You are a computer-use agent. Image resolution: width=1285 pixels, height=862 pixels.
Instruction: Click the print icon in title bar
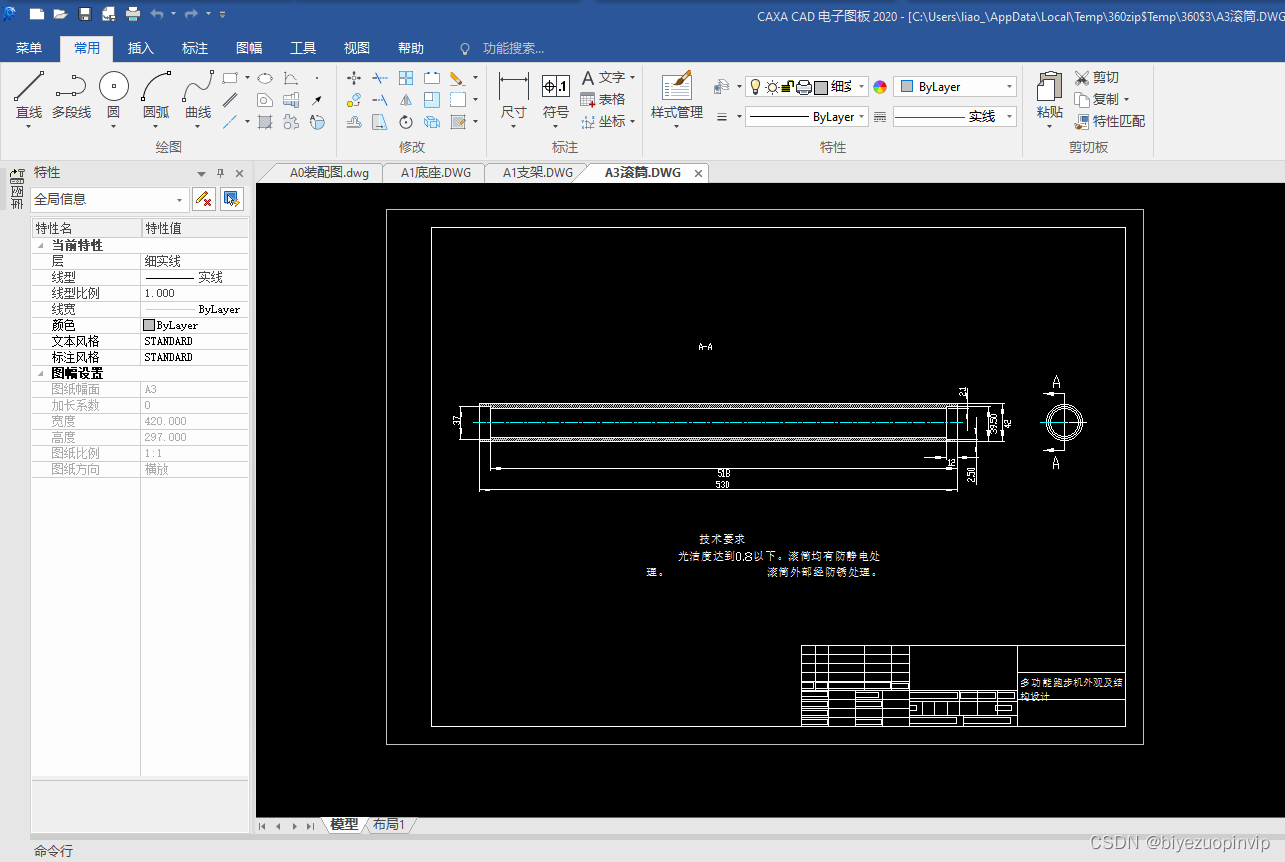click(x=133, y=14)
